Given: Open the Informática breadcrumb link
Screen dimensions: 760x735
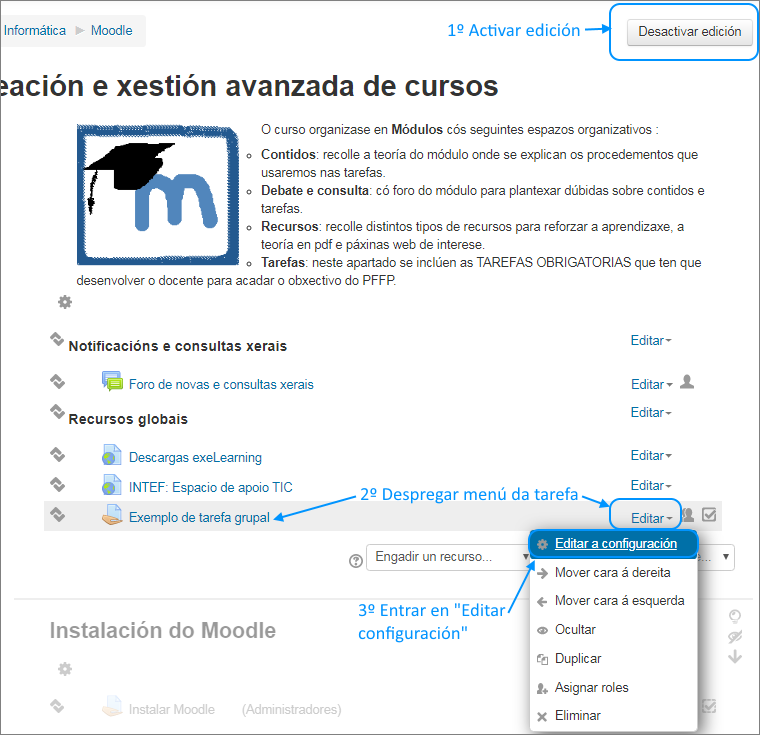Looking at the screenshot, I should pyautogui.click(x=34, y=31).
